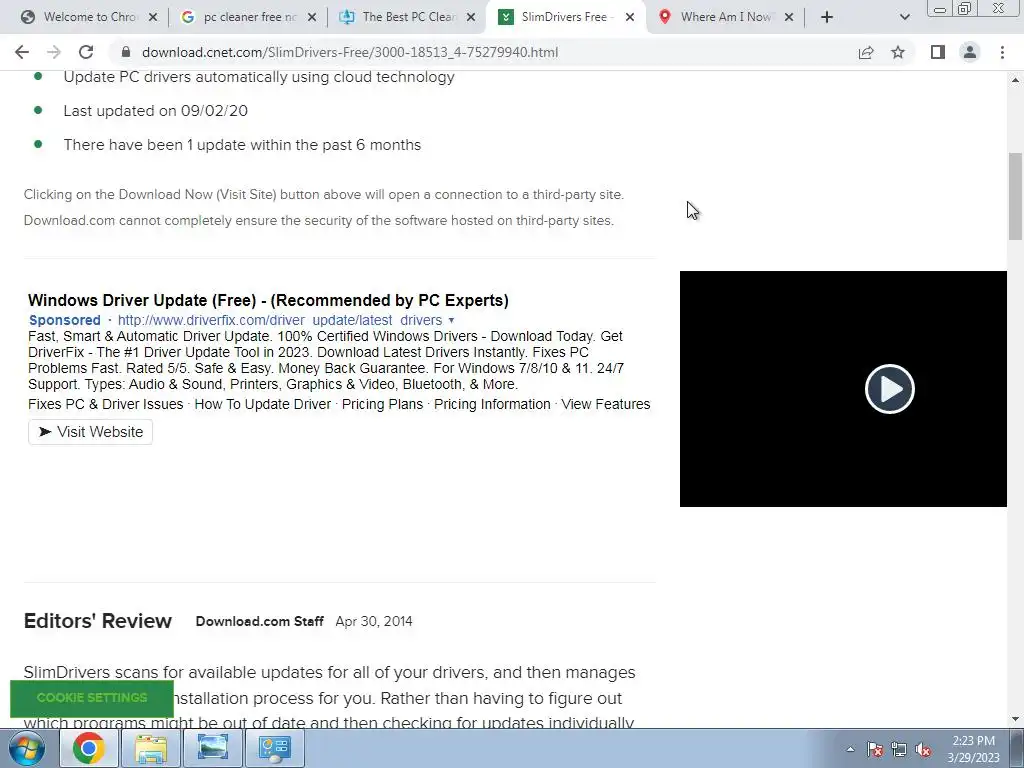The height and width of the screenshot is (768, 1024).
Task: Click Fixes PC & Driver Issues link
Action: [106, 404]
